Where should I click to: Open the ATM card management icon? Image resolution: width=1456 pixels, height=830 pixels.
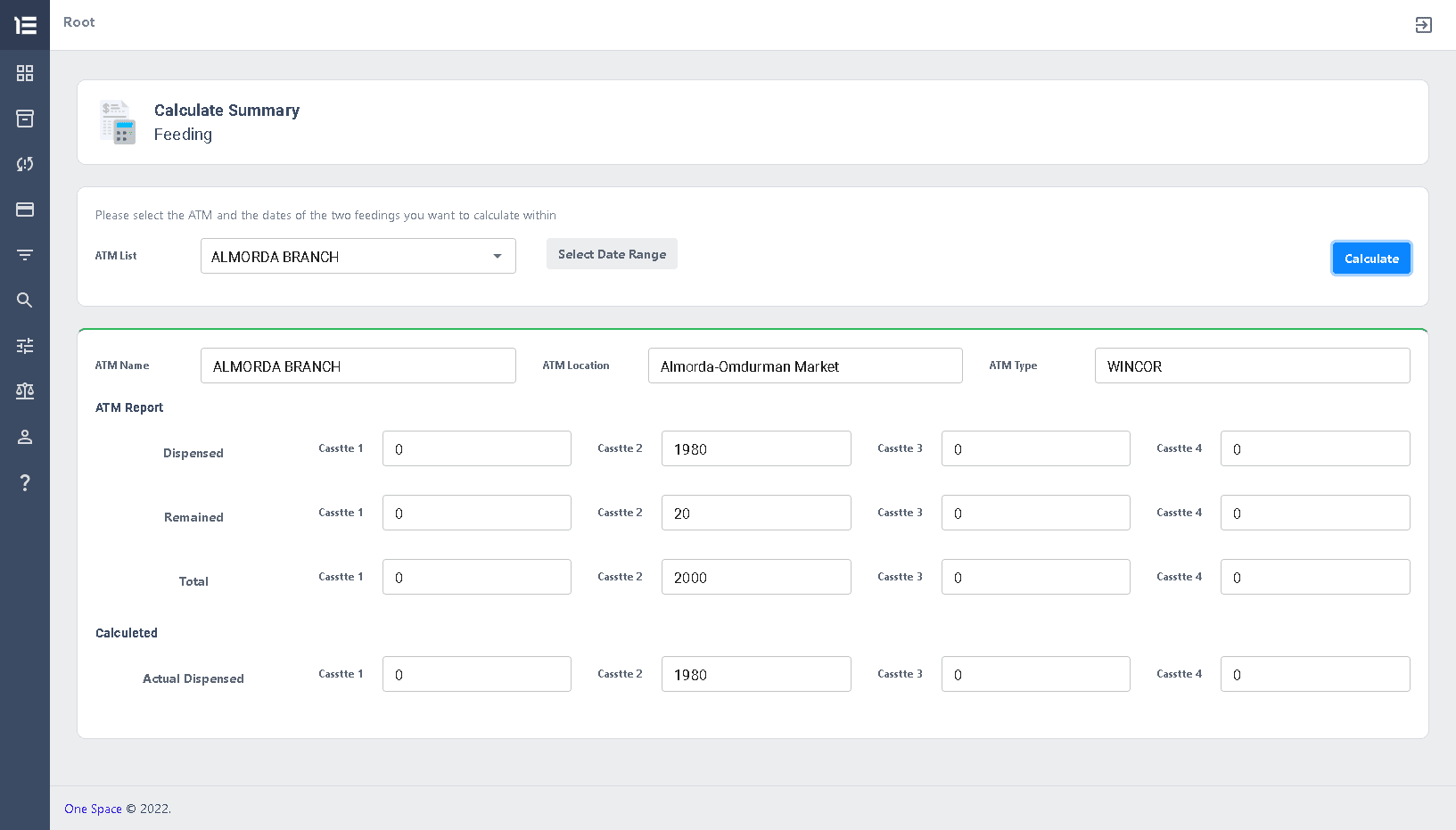point(24,210)
